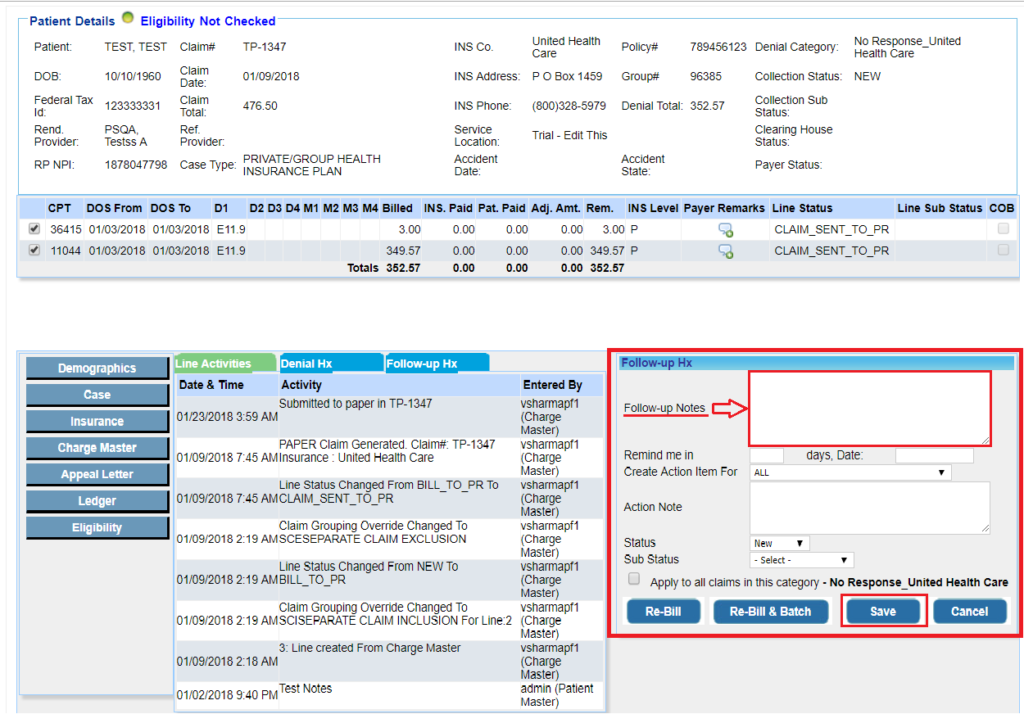Check Apply to all claims in this category
Image resolution: width=1024 pixels, height=714 pixels.
pyautogui.click(x=634, y=578)
